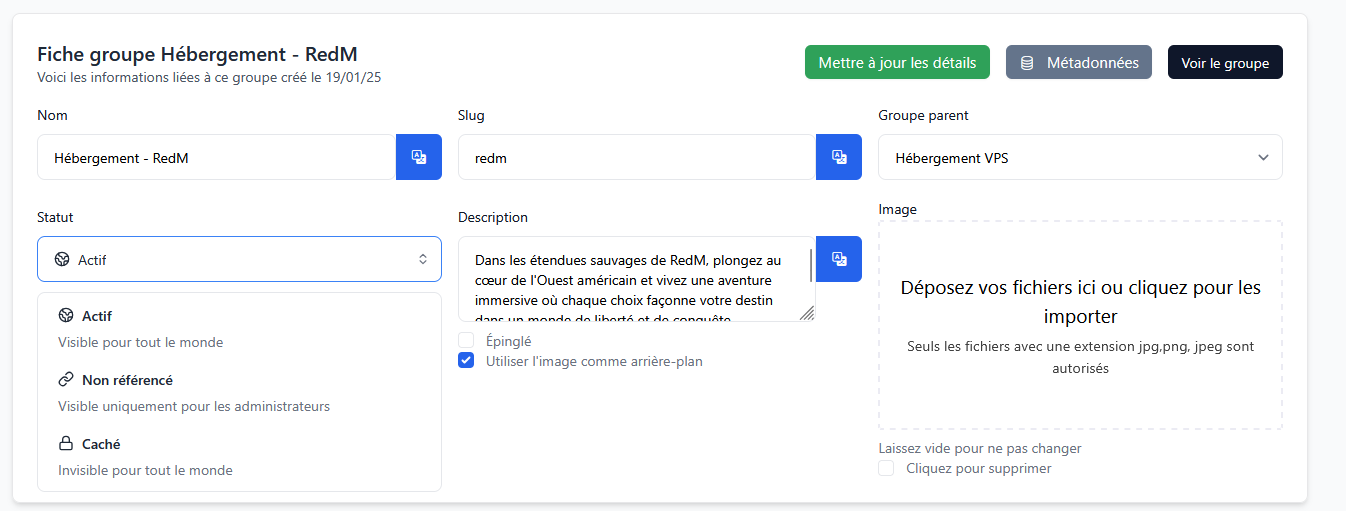The width and height of the screenshot is (1346, 511).
Task: Open the Groupe parent dropdown
Action: click(1080, 157)
